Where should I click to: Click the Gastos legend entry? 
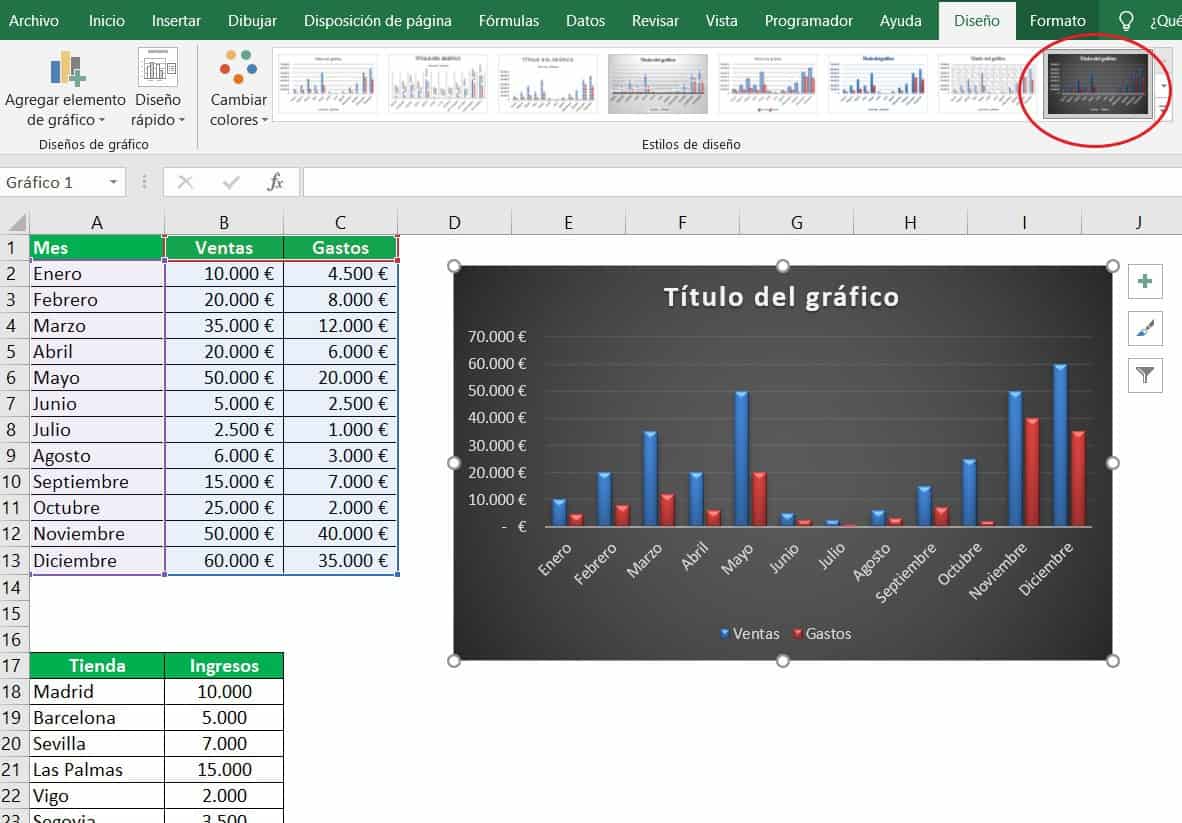tap(822, 634)
